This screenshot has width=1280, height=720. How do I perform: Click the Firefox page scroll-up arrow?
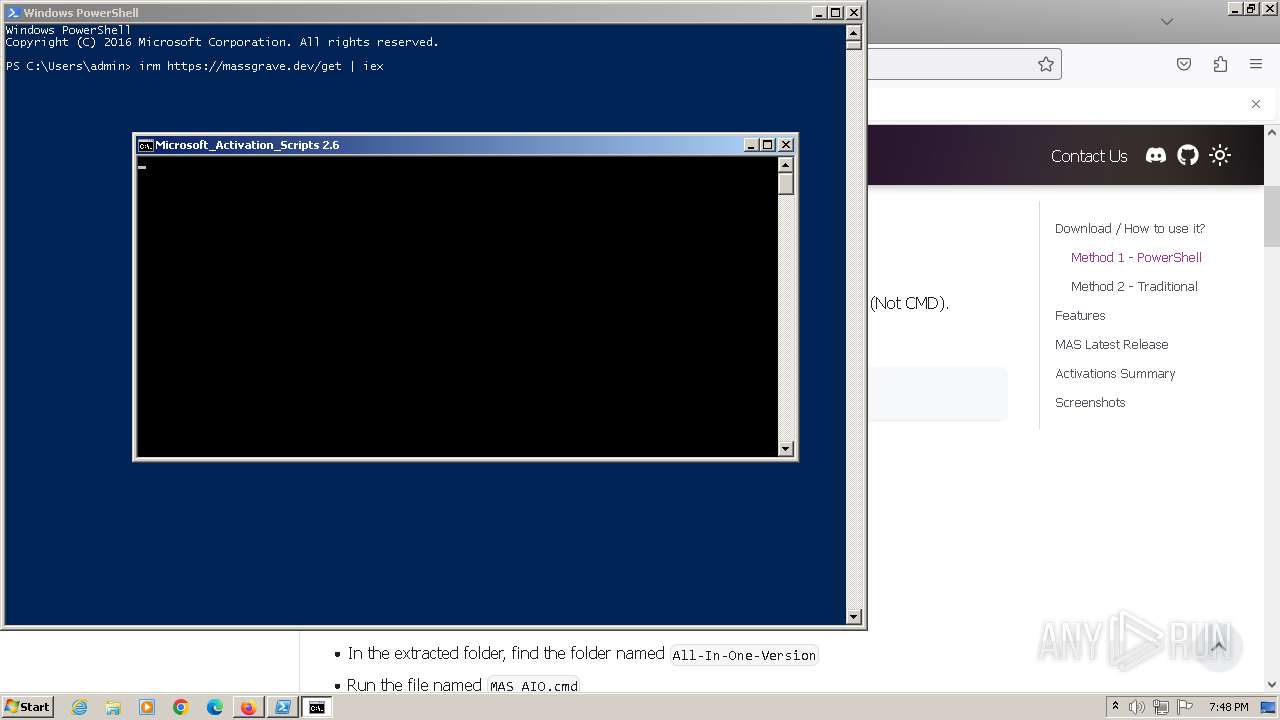1272,133
